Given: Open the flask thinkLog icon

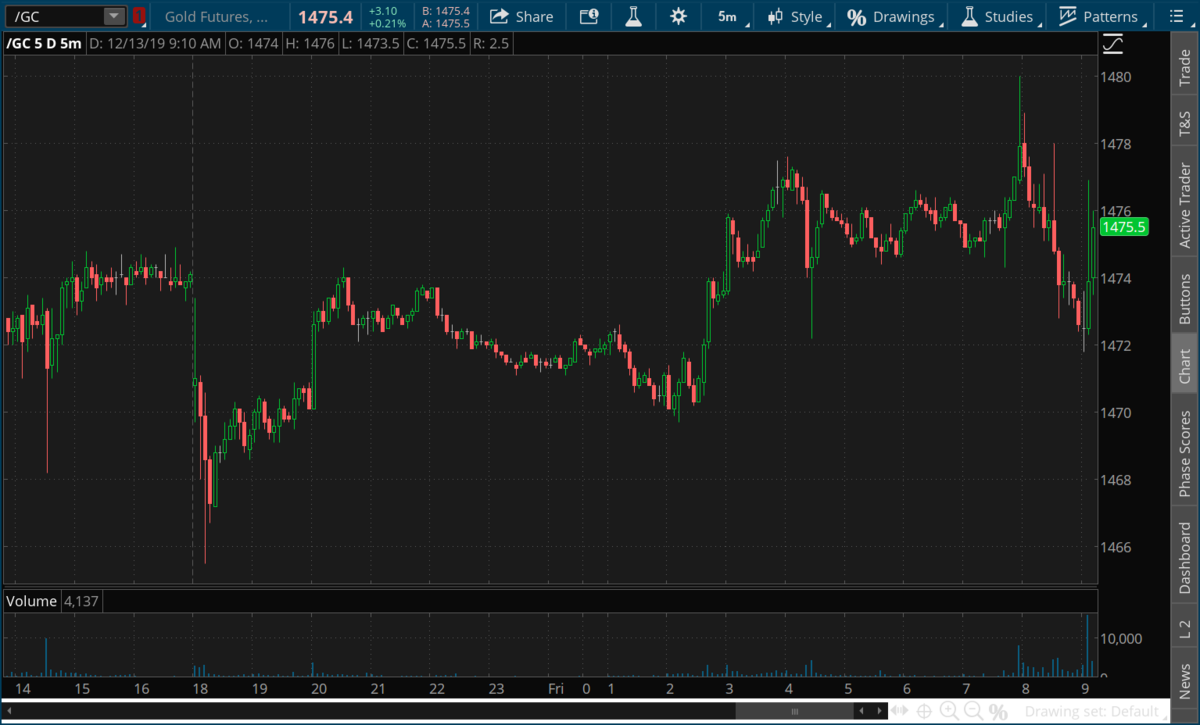Looking at the screenshot, I should point(633,16).
